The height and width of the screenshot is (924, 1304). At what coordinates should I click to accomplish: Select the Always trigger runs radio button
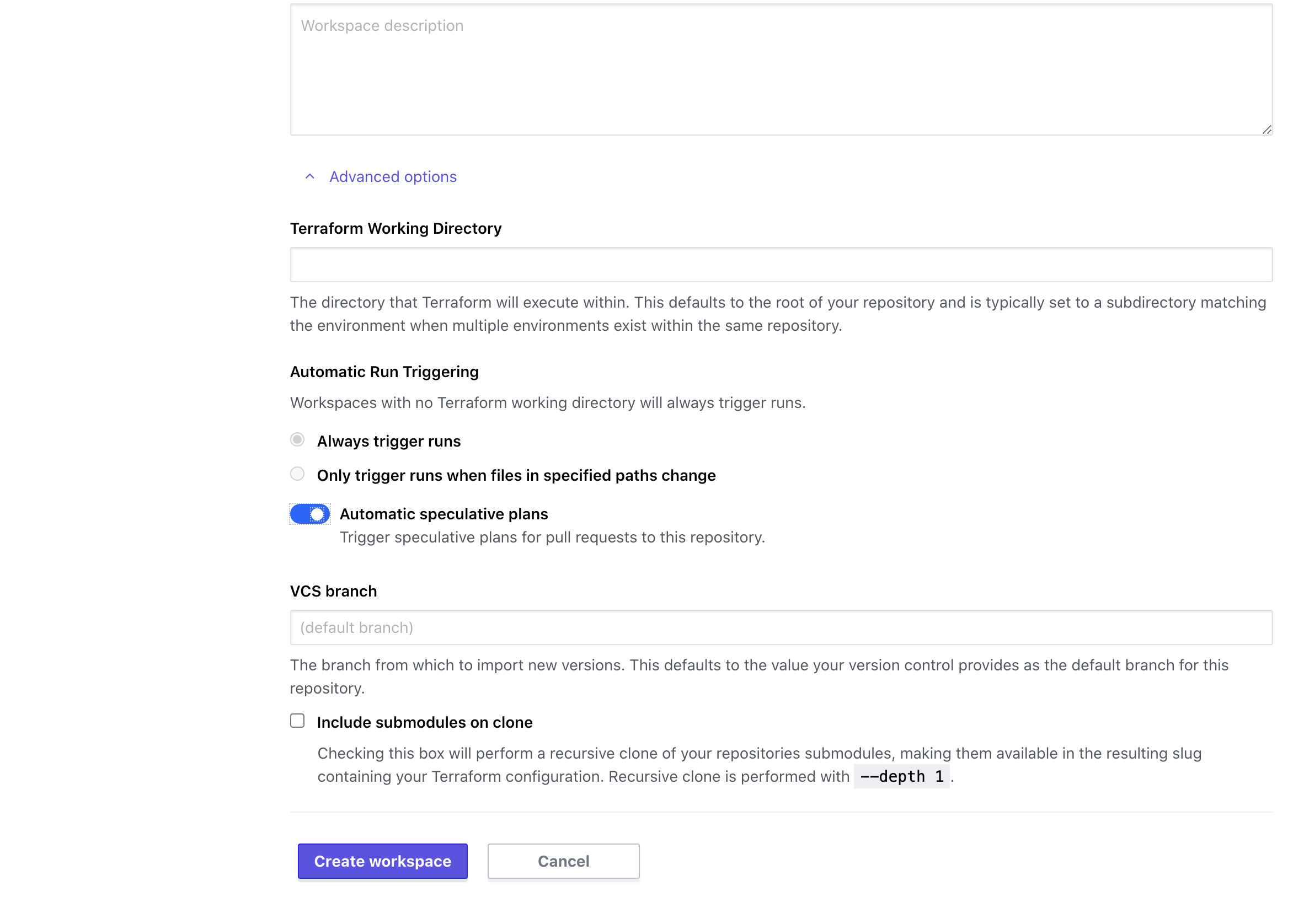point(297,440)
